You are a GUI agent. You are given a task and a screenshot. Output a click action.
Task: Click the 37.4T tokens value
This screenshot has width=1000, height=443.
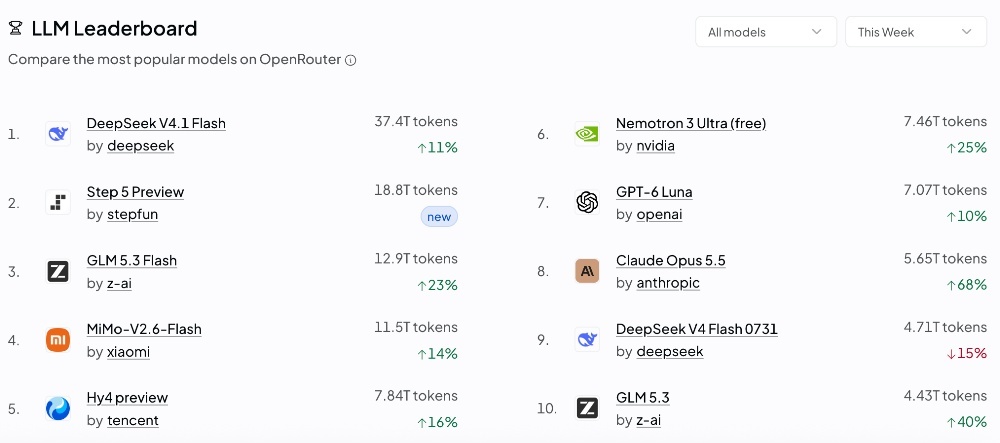pos(416,122)
